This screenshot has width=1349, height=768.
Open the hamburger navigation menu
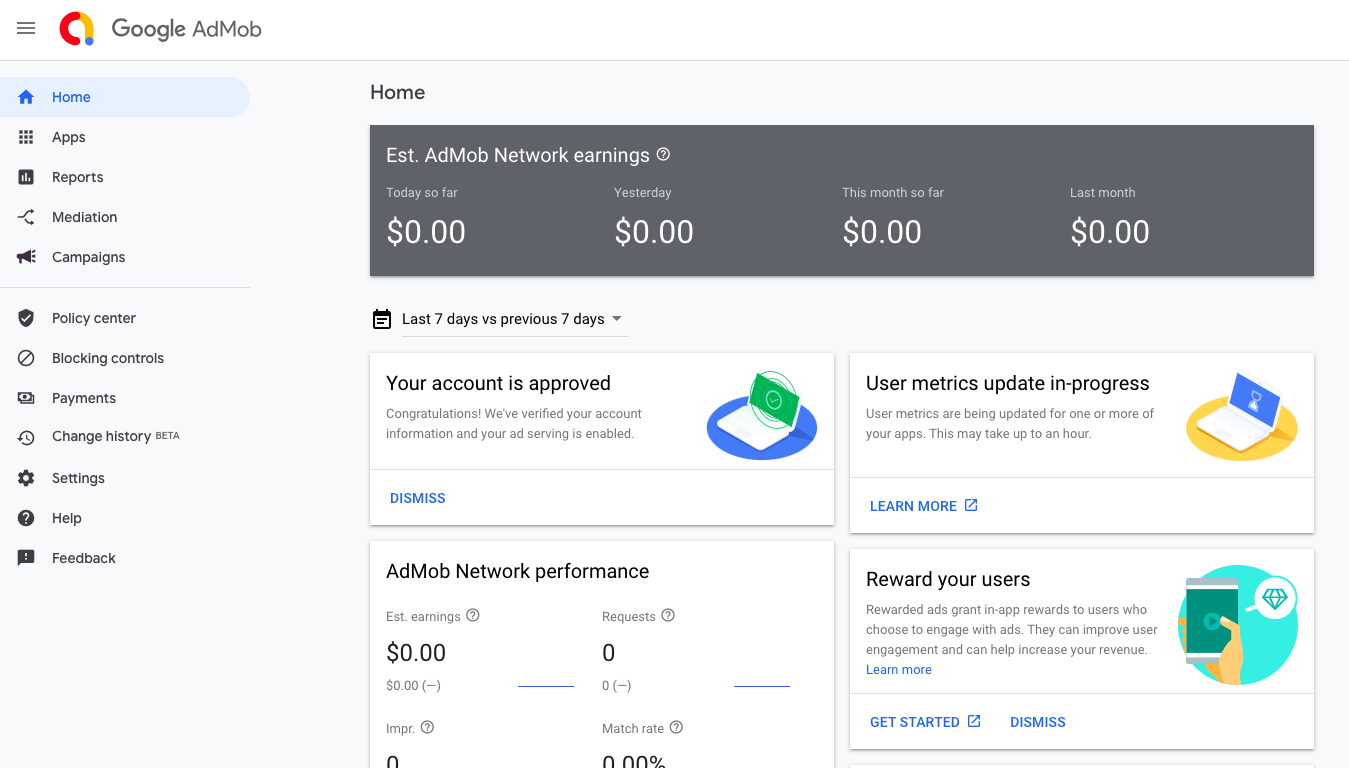pyautogui.click(x=26, y=29)
